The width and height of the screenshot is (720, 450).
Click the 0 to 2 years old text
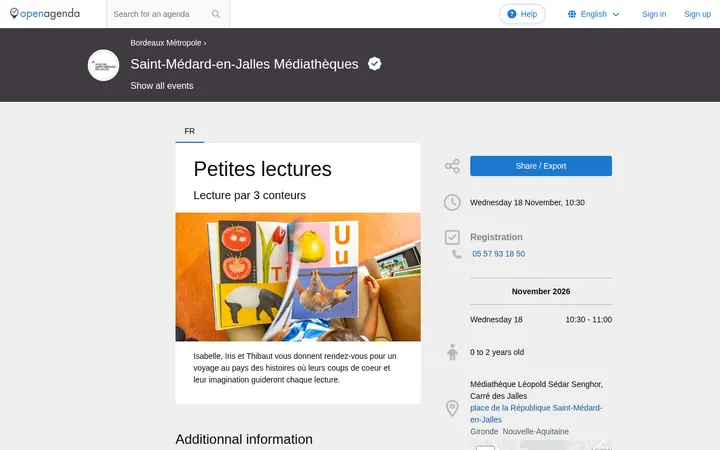tap(497, 352)
